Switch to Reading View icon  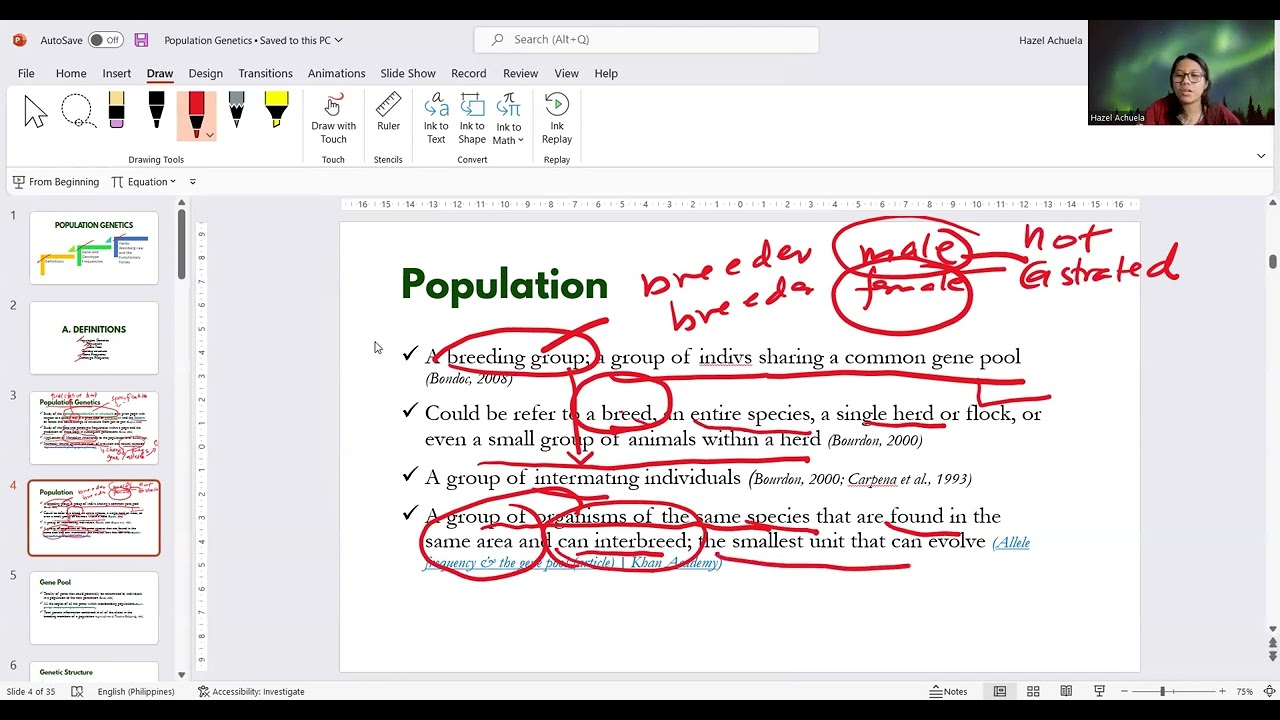[x=1066, y=691]
